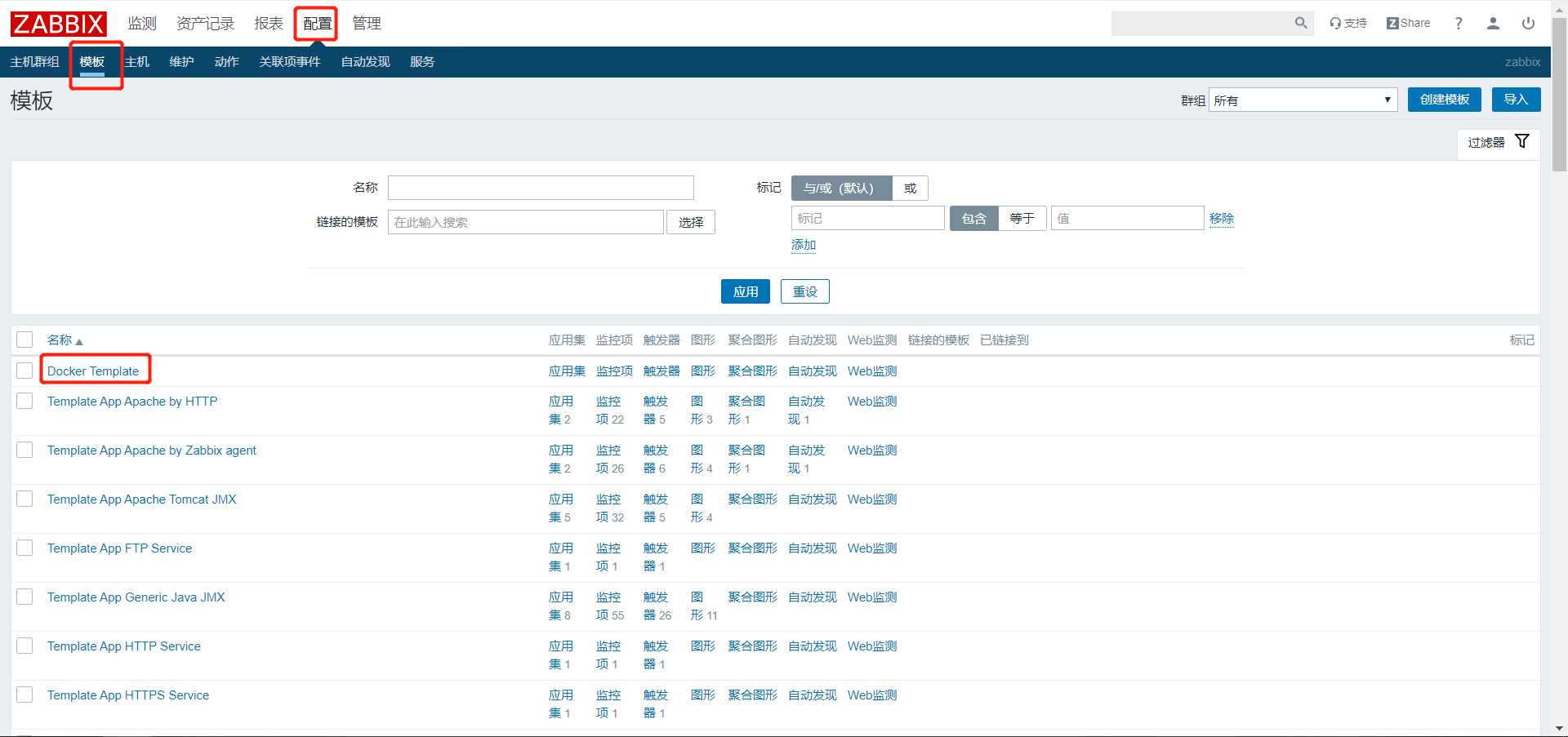Switch to the 关联项事件 submenu
Image resolution: width=1568 pixels, height=737 pixels.
(290, 62)
